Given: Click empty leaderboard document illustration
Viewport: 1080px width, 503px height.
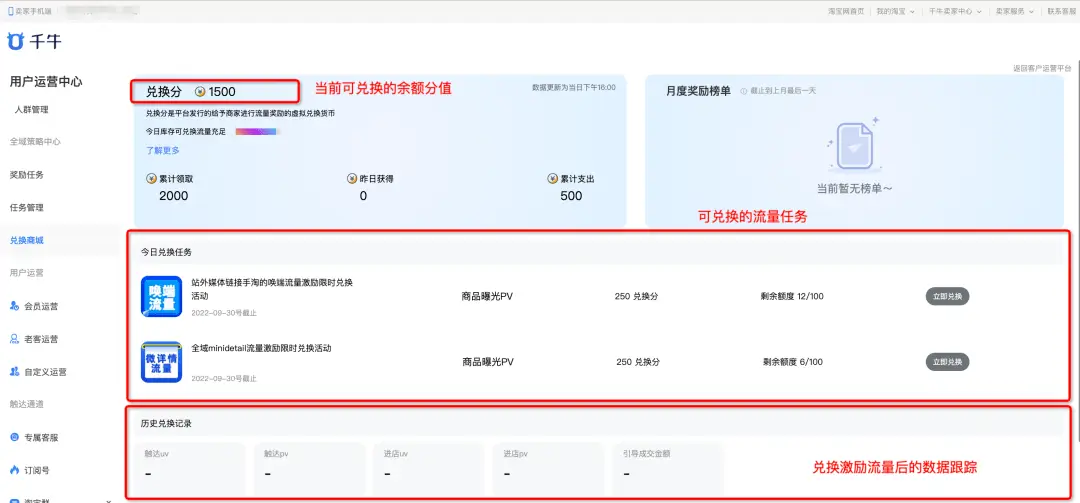Looking at the screenshot, I should coord(854,145).
